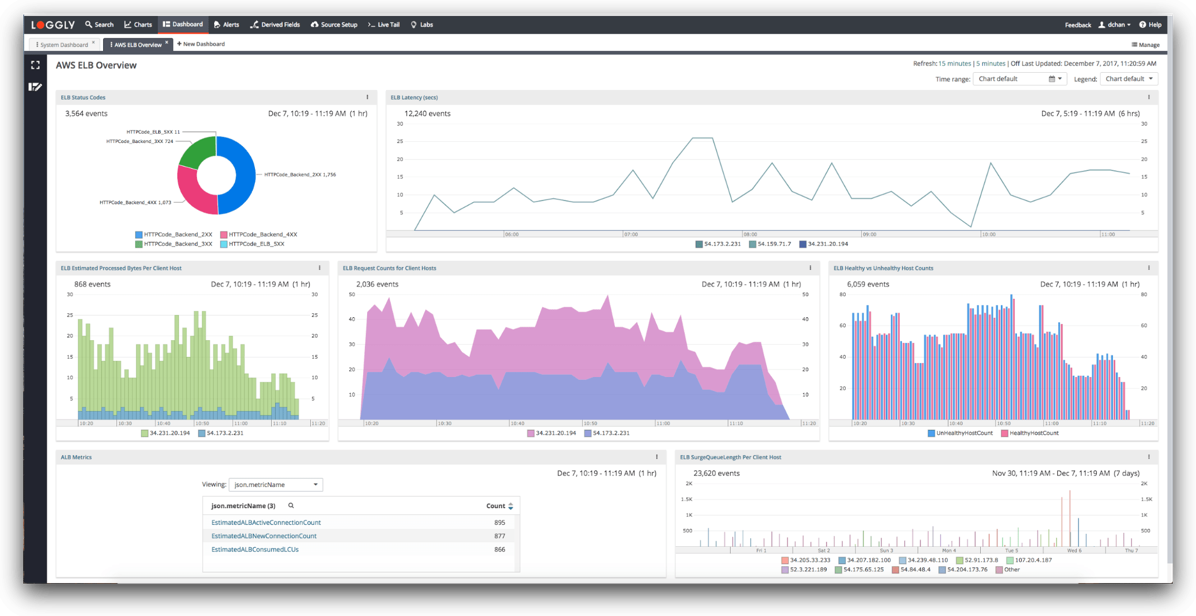This screenshot has width=1196, height=616.
Task: Click the fullscreen expand icon in left sidebar
Action: (35, 65)
